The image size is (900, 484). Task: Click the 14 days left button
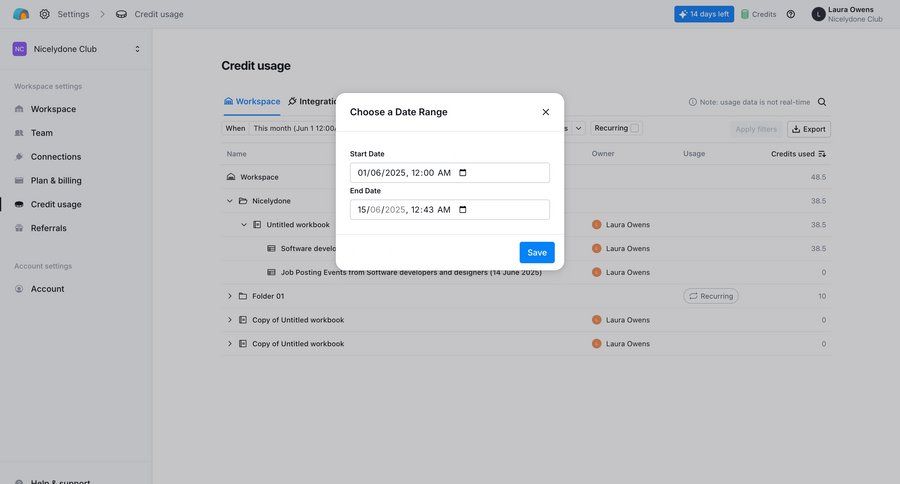[x=704, y=14]
